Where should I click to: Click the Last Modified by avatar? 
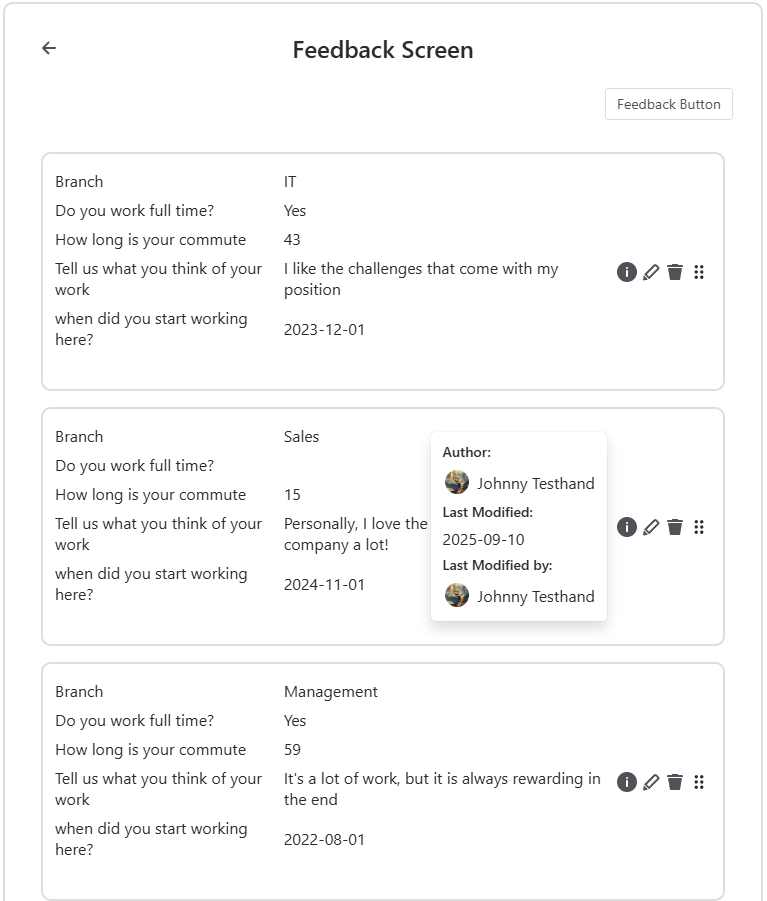[x=457, y=596]
